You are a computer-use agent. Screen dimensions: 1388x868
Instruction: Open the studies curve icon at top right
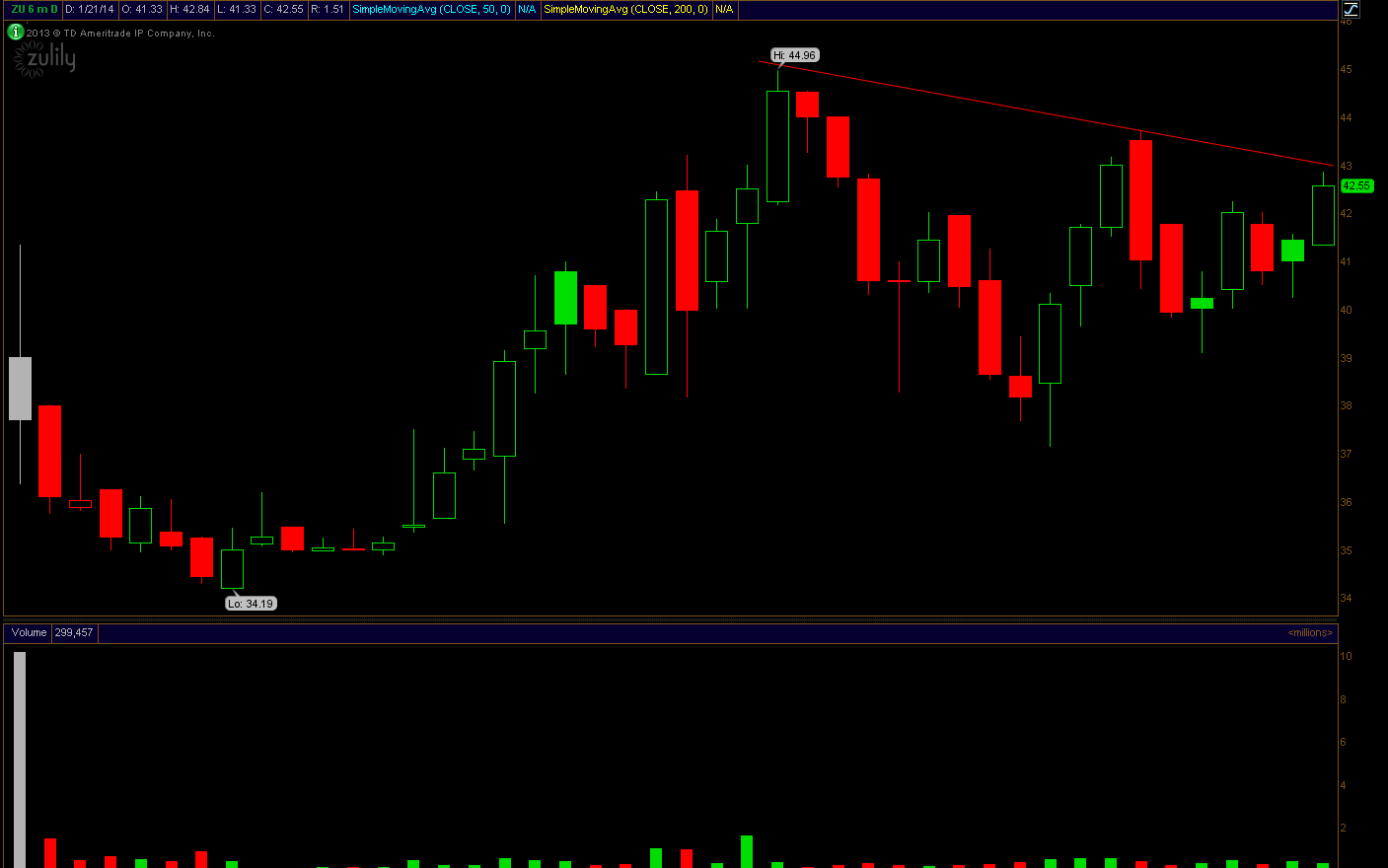pyautogui.click(x=1351, y=9)
